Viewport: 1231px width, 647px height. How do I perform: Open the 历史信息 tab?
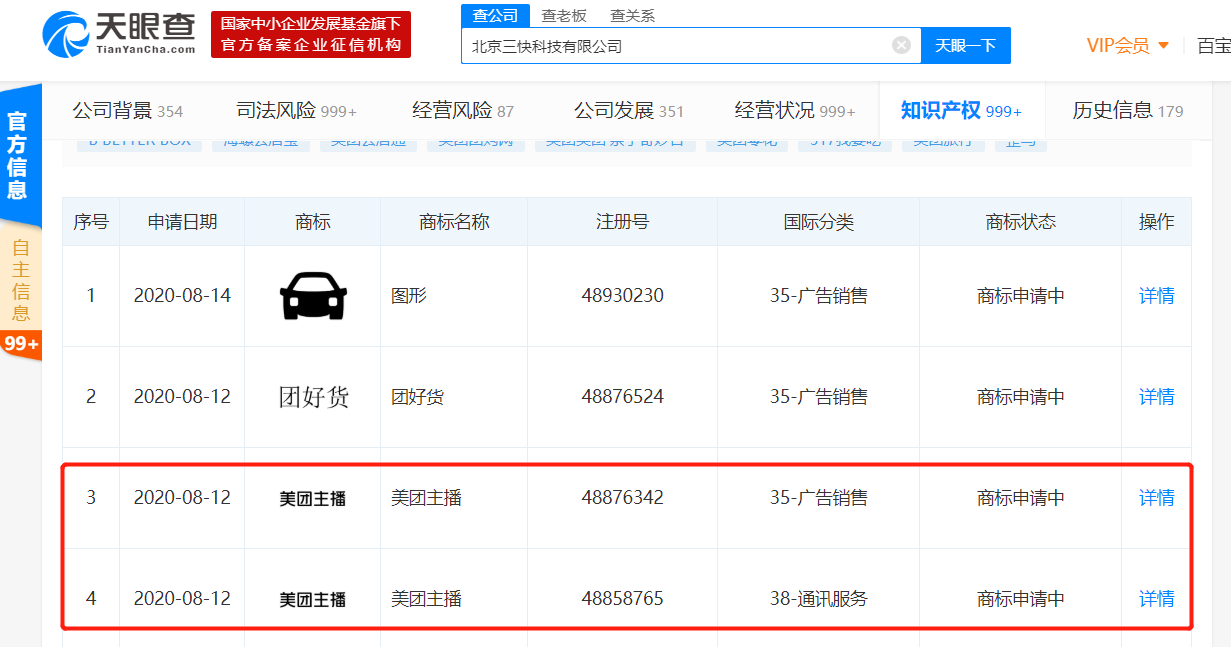(1128, 110)
